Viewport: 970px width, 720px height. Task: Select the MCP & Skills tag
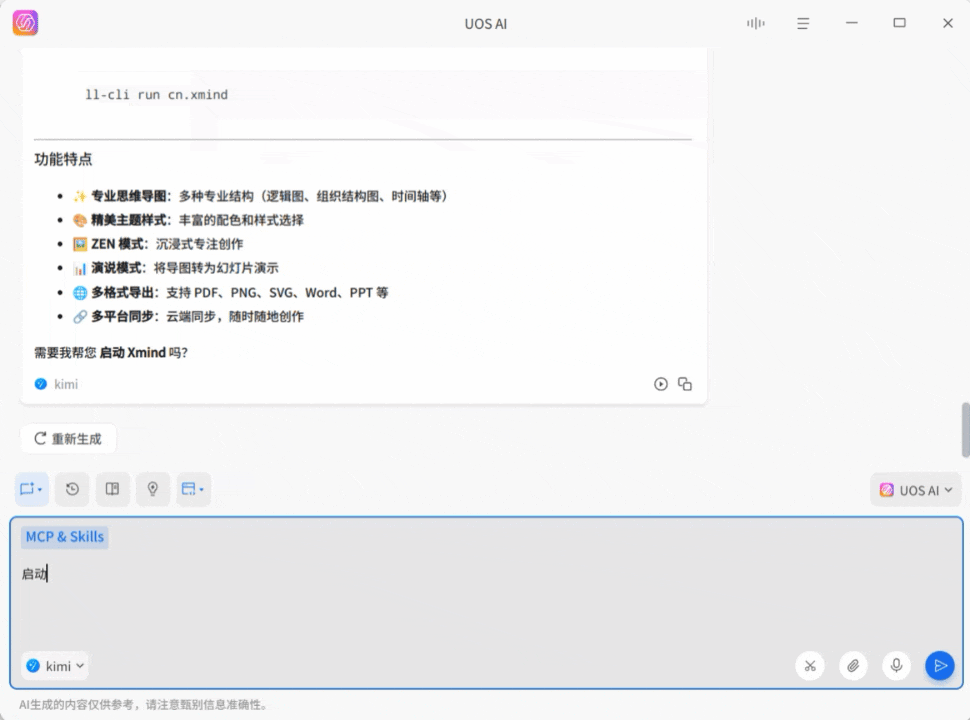[64, 537]
